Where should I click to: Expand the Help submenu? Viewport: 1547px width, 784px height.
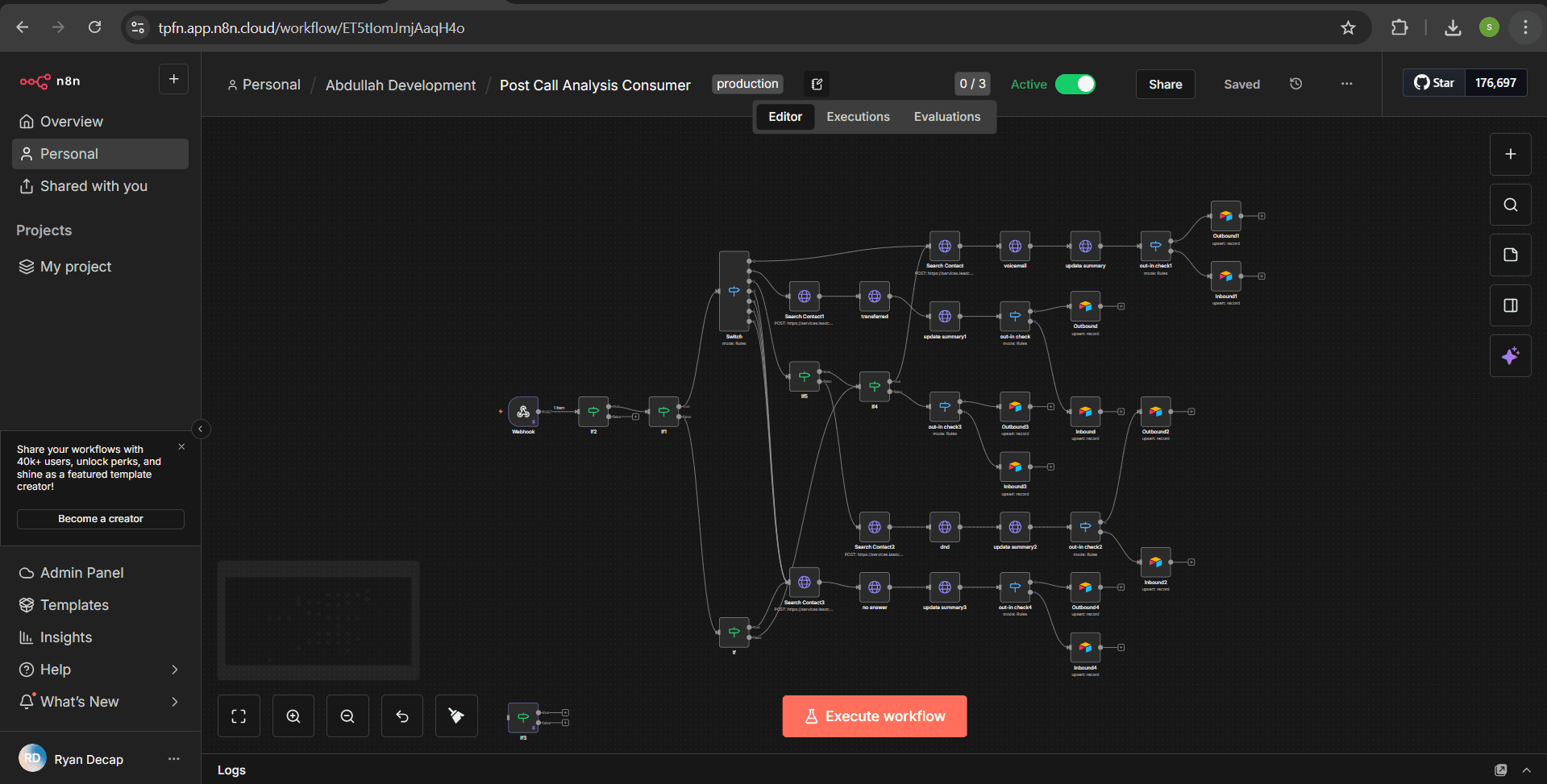[x=175, y=670]
